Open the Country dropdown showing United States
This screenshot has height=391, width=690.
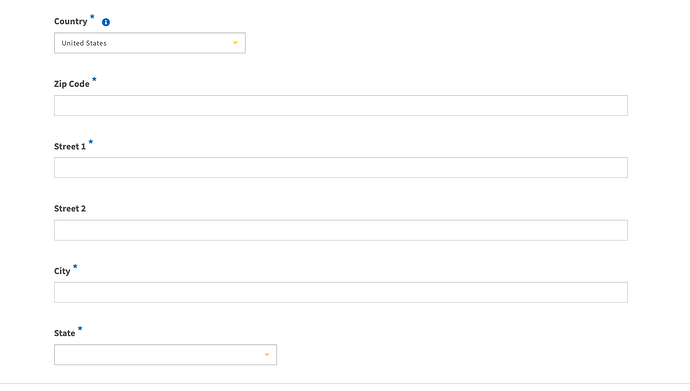[150, 43]
